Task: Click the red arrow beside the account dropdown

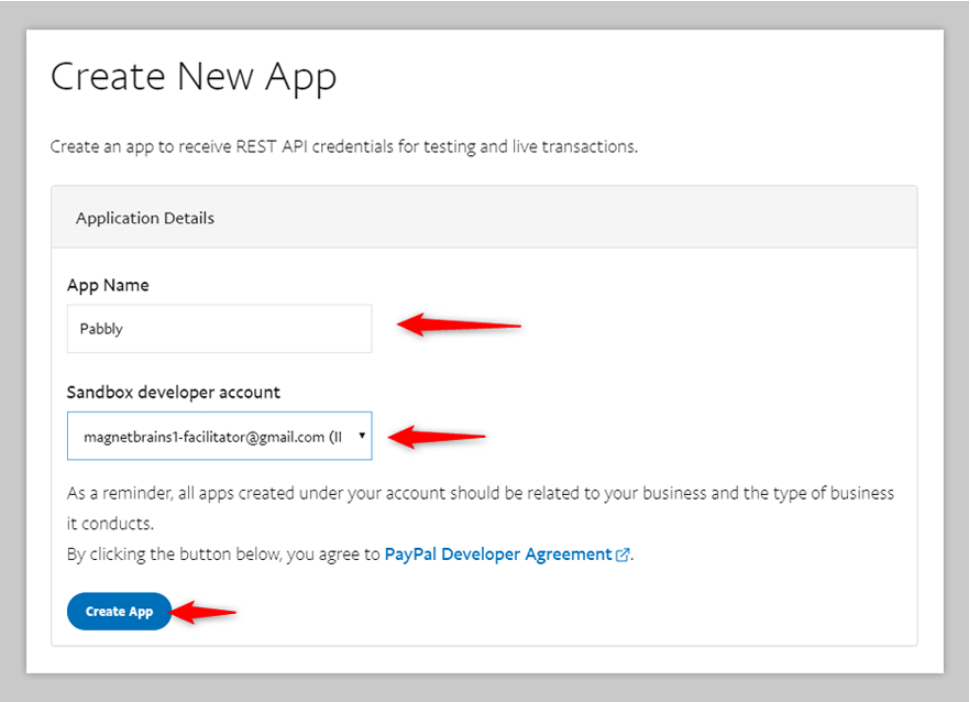Action: [437, 437]
